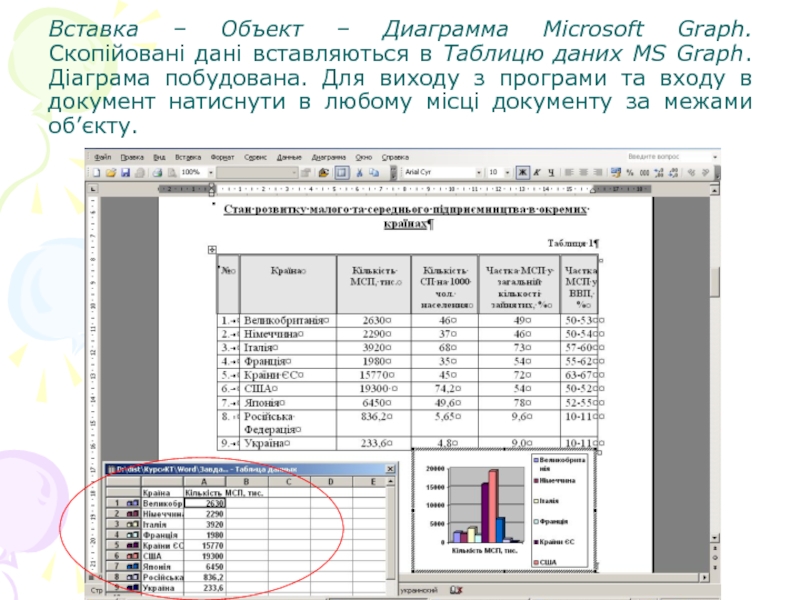800x600 pixels.
Task: Click США legend color swatch
Action: pyautogui.click(x=536, y=562)
